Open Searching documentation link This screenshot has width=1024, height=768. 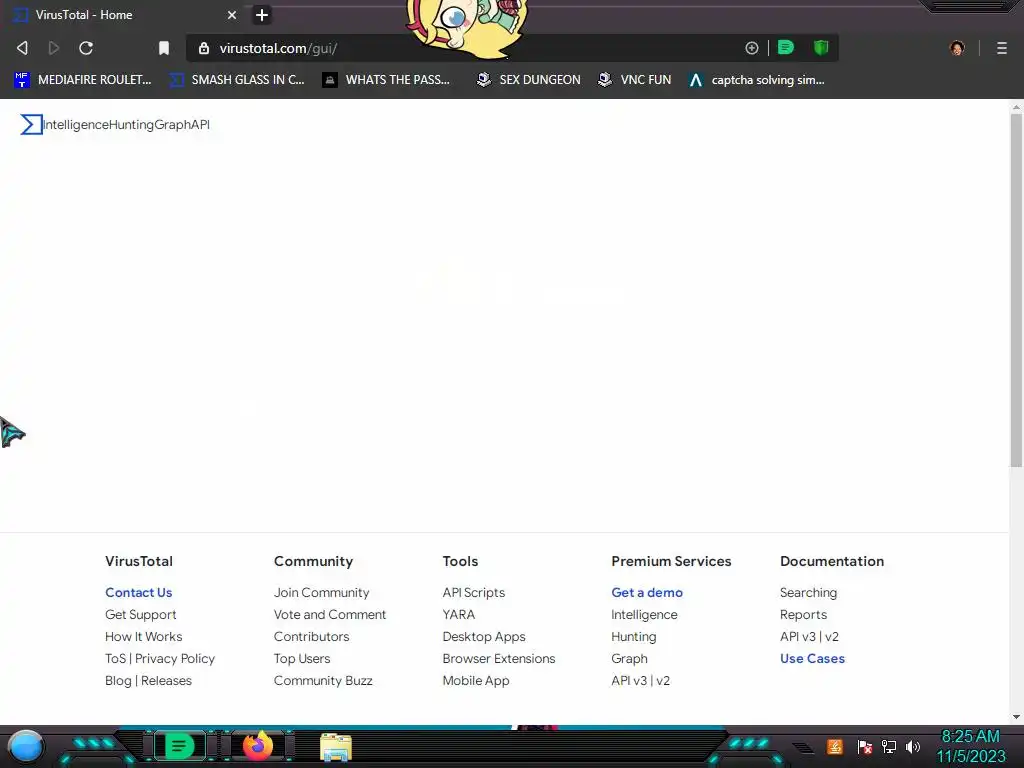[808, 592]
